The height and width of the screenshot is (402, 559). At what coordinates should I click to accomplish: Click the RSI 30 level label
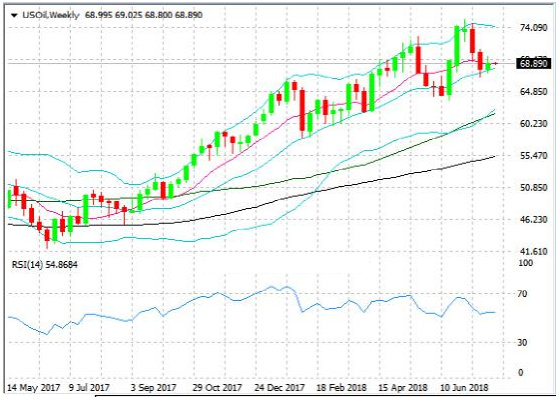point(522,342)
